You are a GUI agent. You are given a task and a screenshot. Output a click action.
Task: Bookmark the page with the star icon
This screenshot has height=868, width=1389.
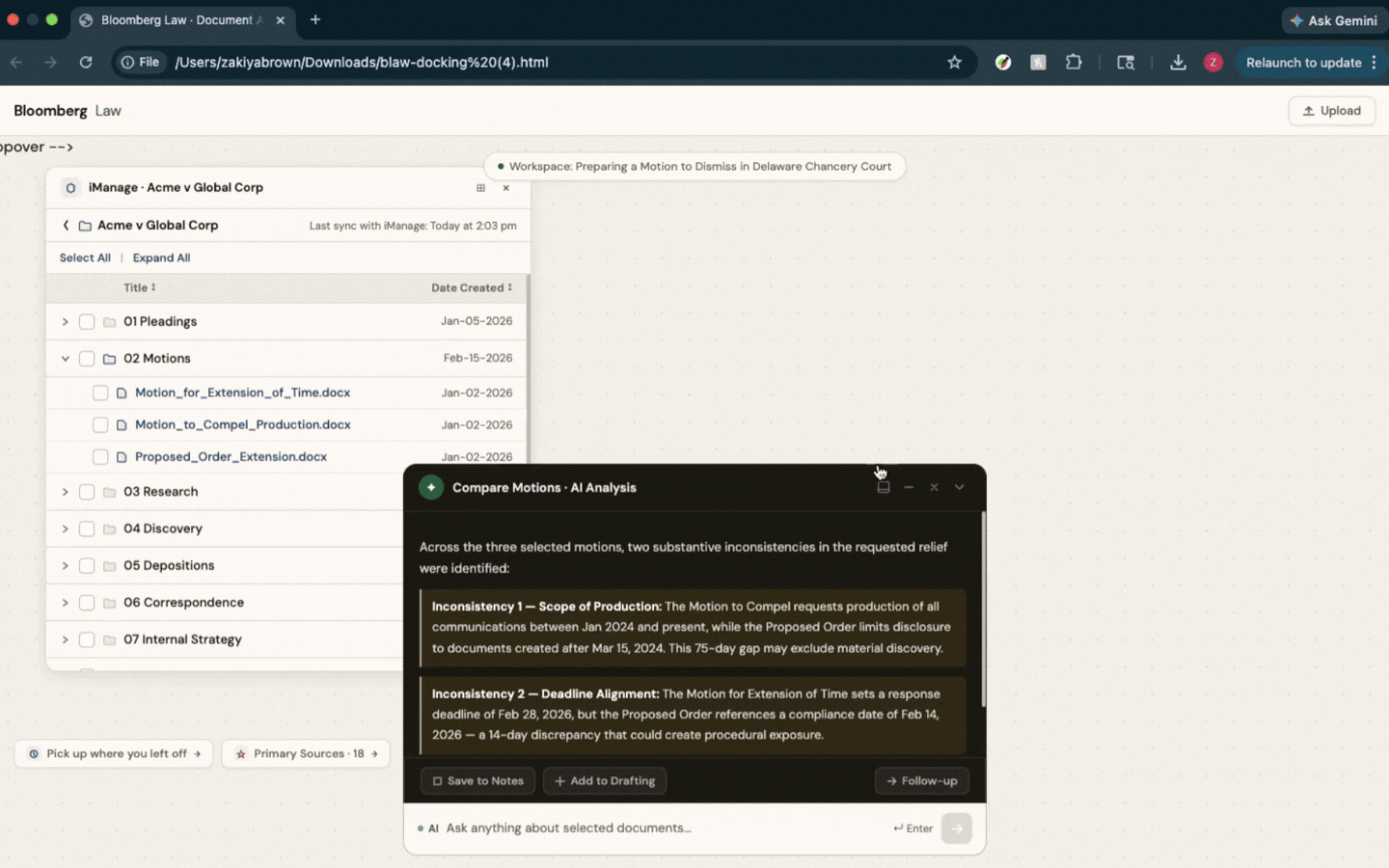coord(954,62)
